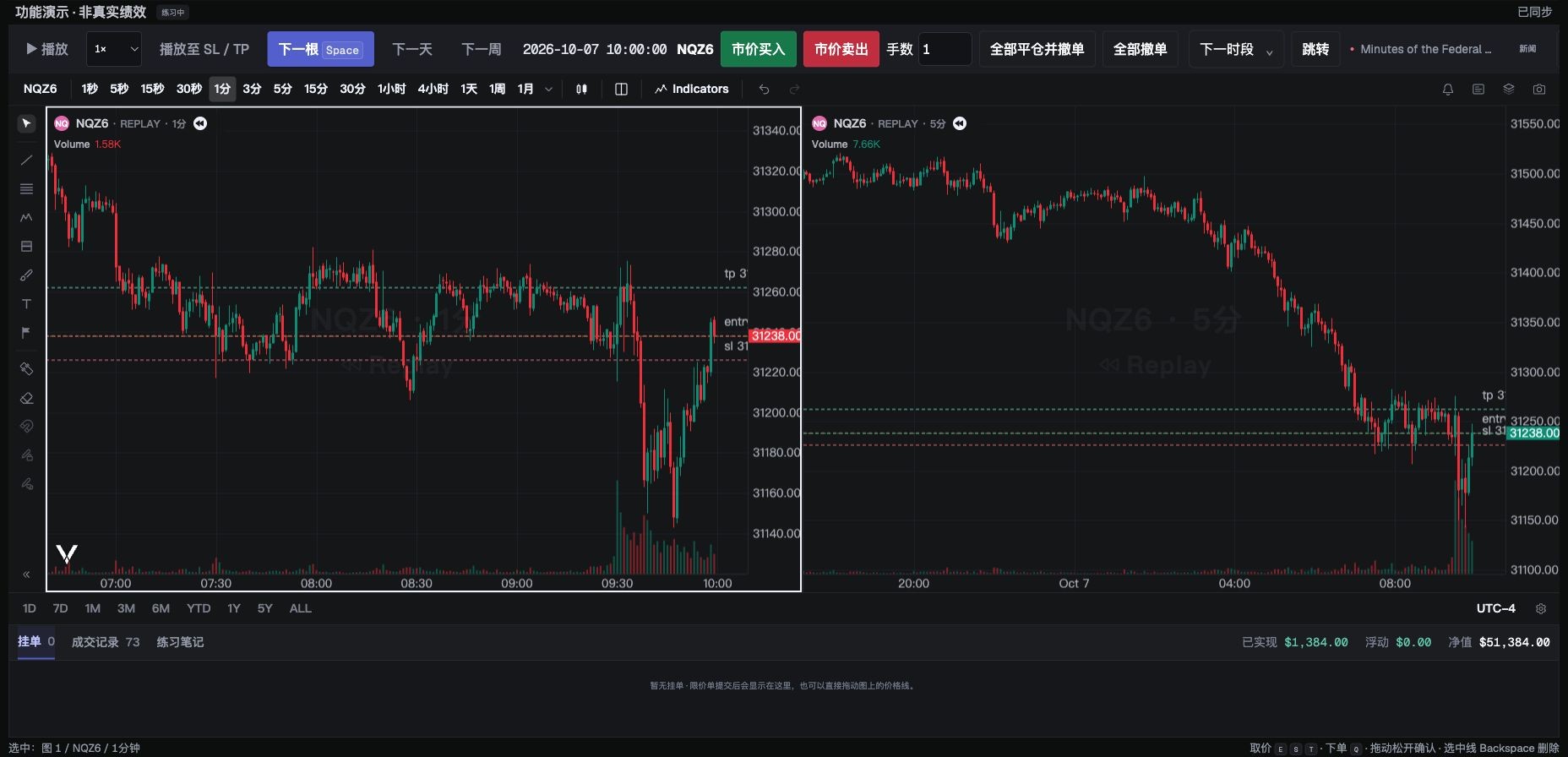
Task: Toggle hide all drawings tool
Action: coord(26,484)
